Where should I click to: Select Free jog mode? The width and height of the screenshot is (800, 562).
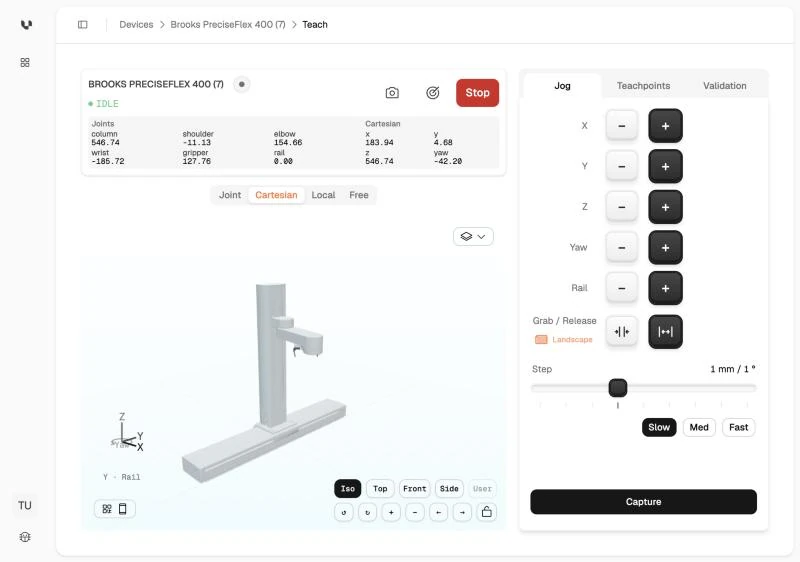tap(359, 195)
